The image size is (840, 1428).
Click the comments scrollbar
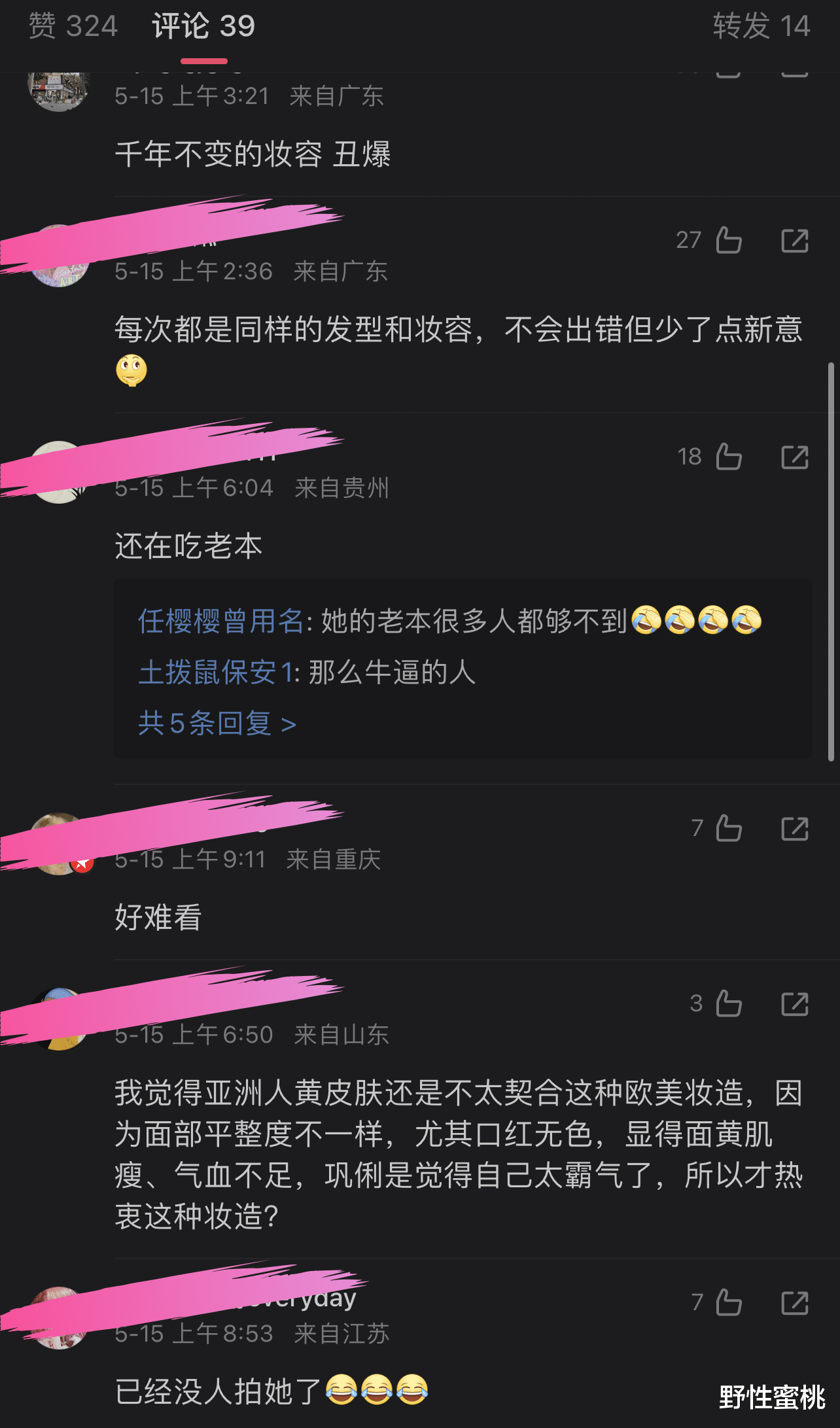click(x=831, y=561)
